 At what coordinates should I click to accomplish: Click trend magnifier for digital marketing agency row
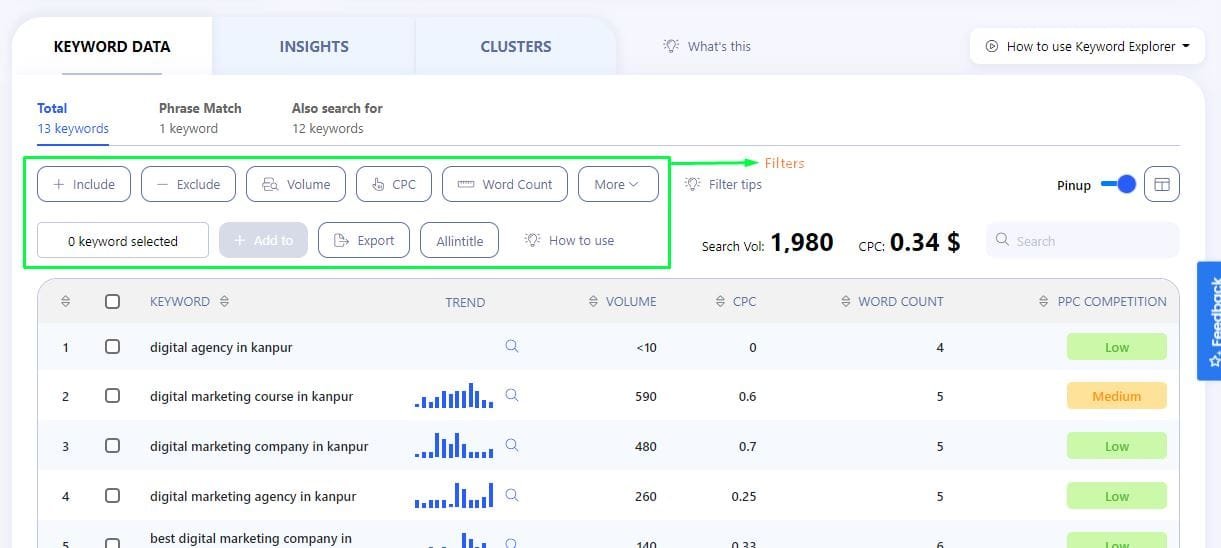pyautogui.click(x=512, y=494)
